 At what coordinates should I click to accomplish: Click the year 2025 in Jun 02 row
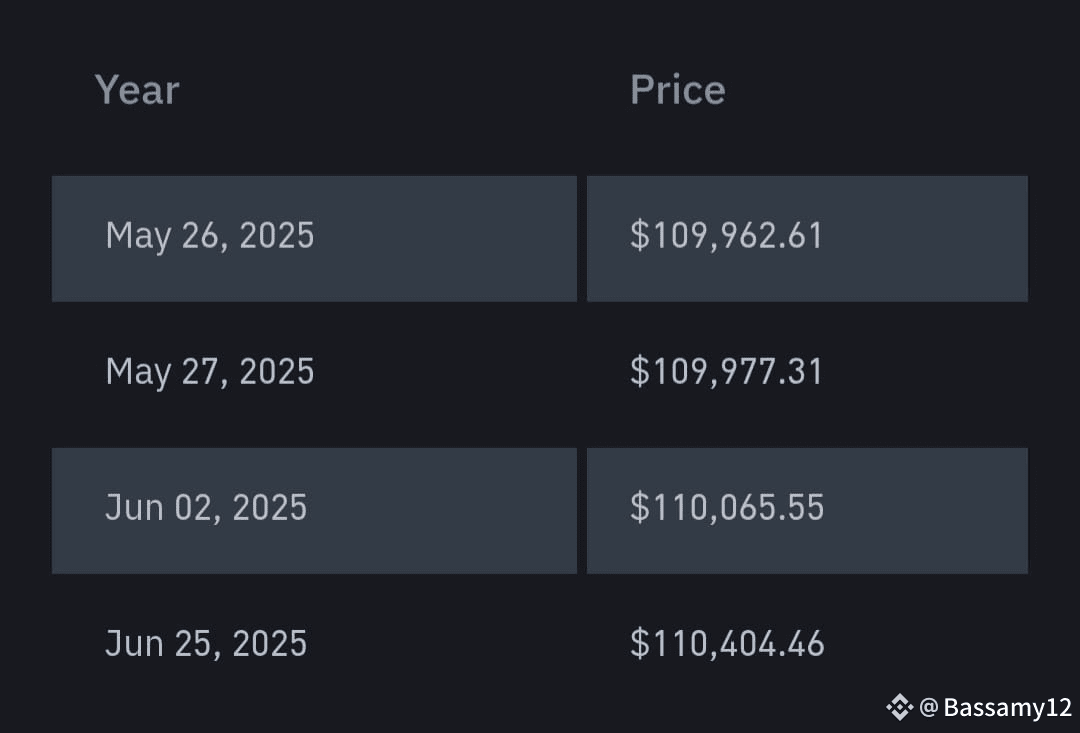(270, 508)
